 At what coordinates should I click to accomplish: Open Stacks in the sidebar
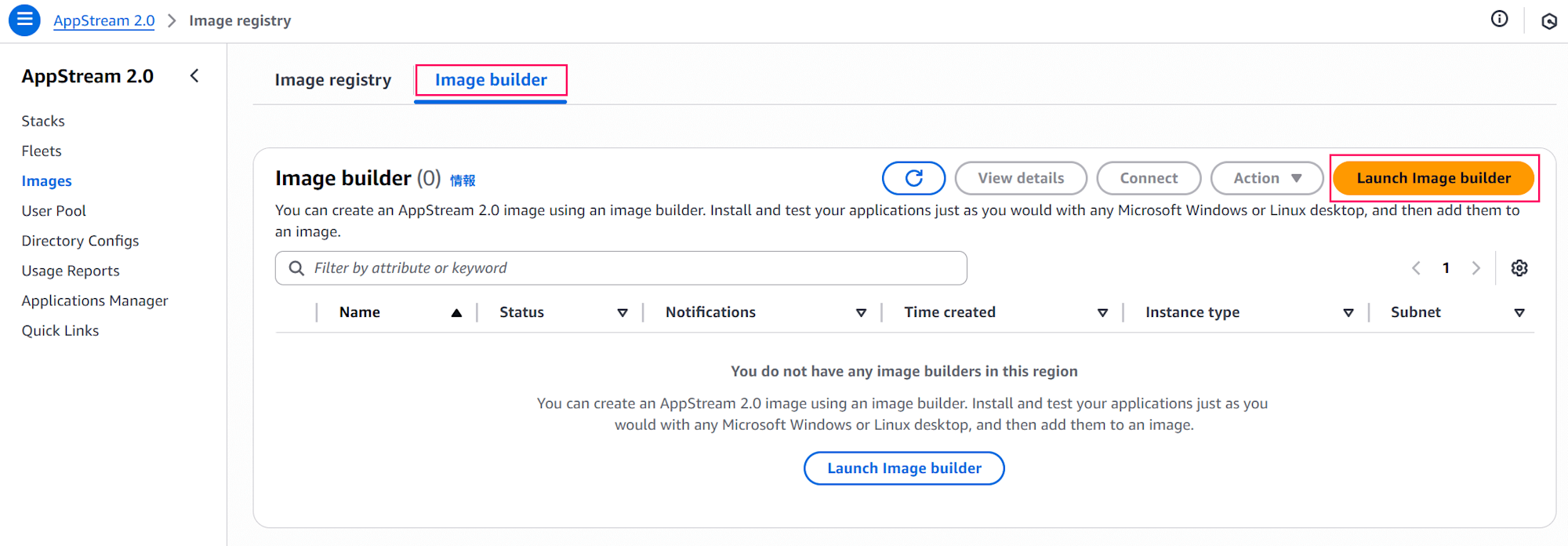coord(43,121)
